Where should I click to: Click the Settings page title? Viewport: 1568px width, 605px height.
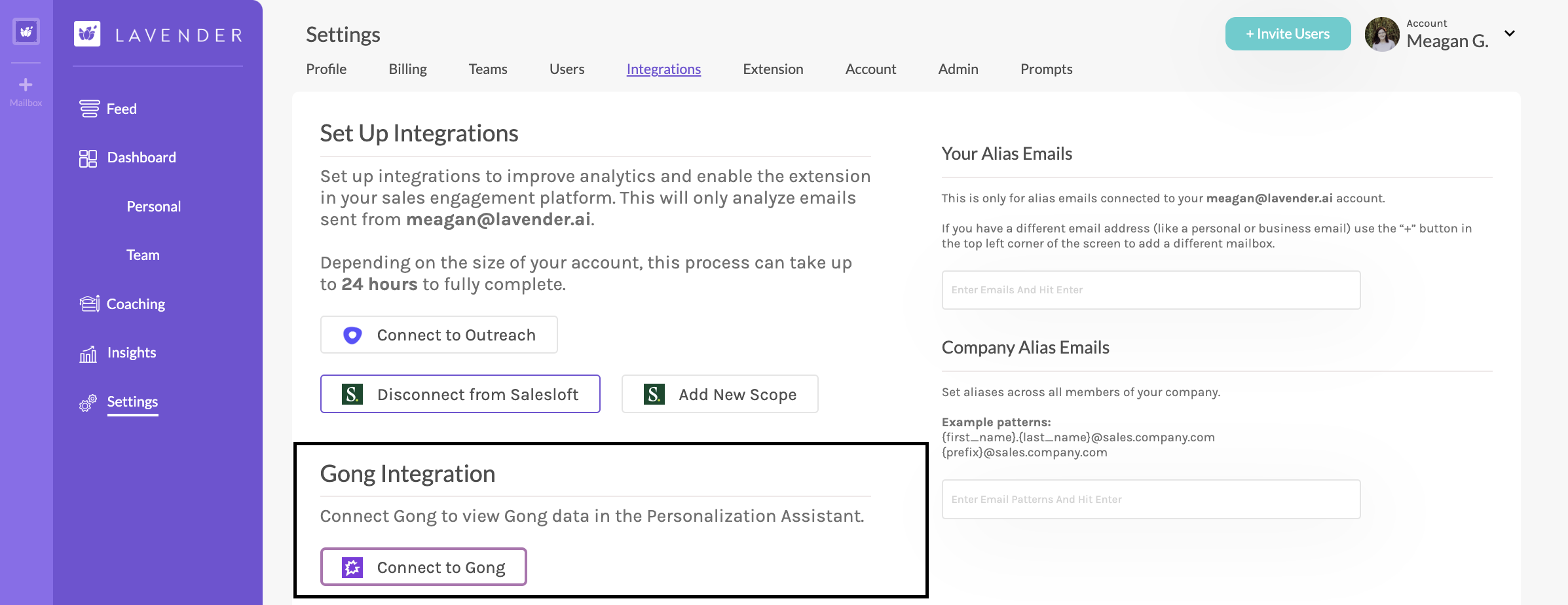(343, 34)
